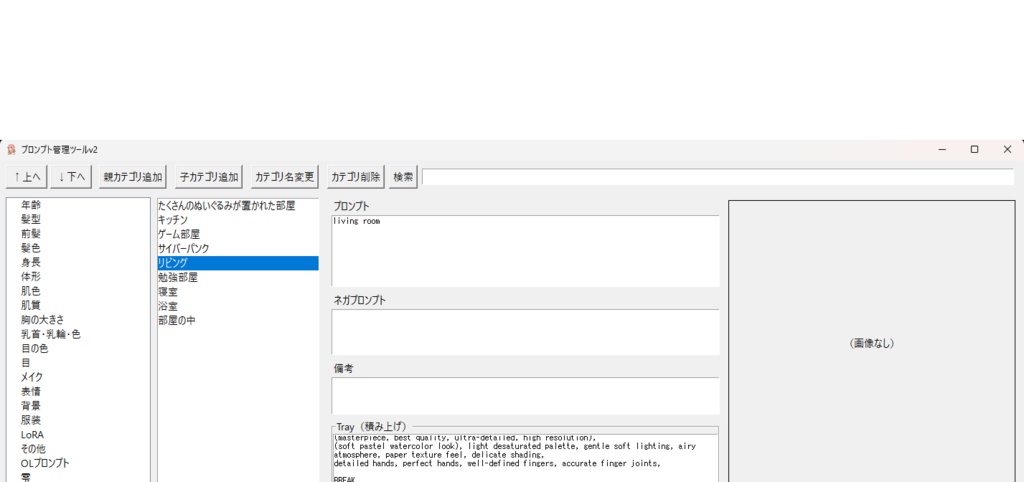Select サイバーパンク in the item list
This screenshot has height=482, width=1024.
[x=238, y=249]
